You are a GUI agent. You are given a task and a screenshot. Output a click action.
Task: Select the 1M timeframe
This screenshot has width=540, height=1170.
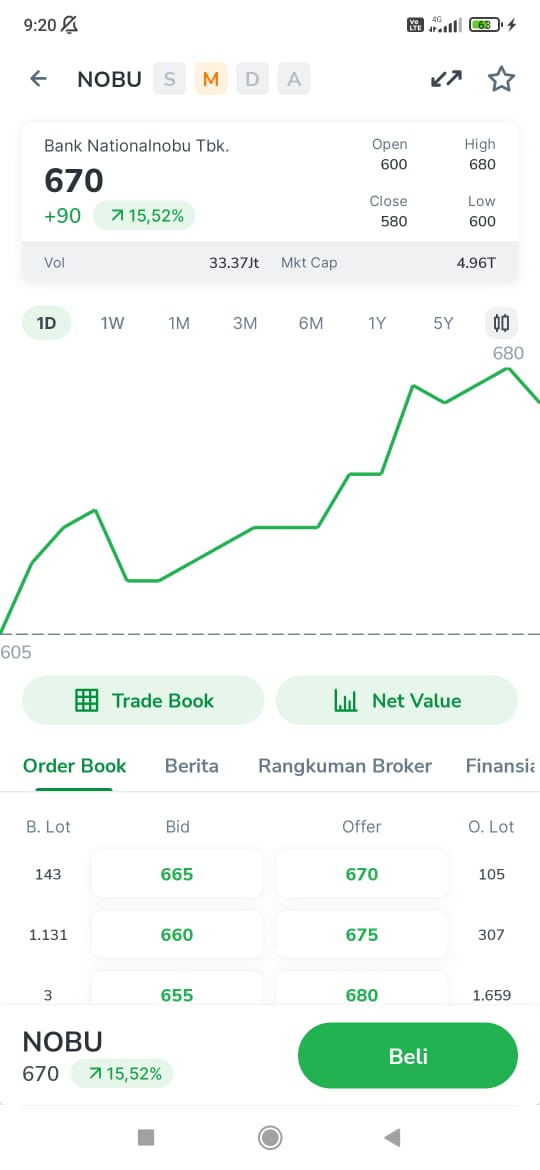click(x=179, y=323)
